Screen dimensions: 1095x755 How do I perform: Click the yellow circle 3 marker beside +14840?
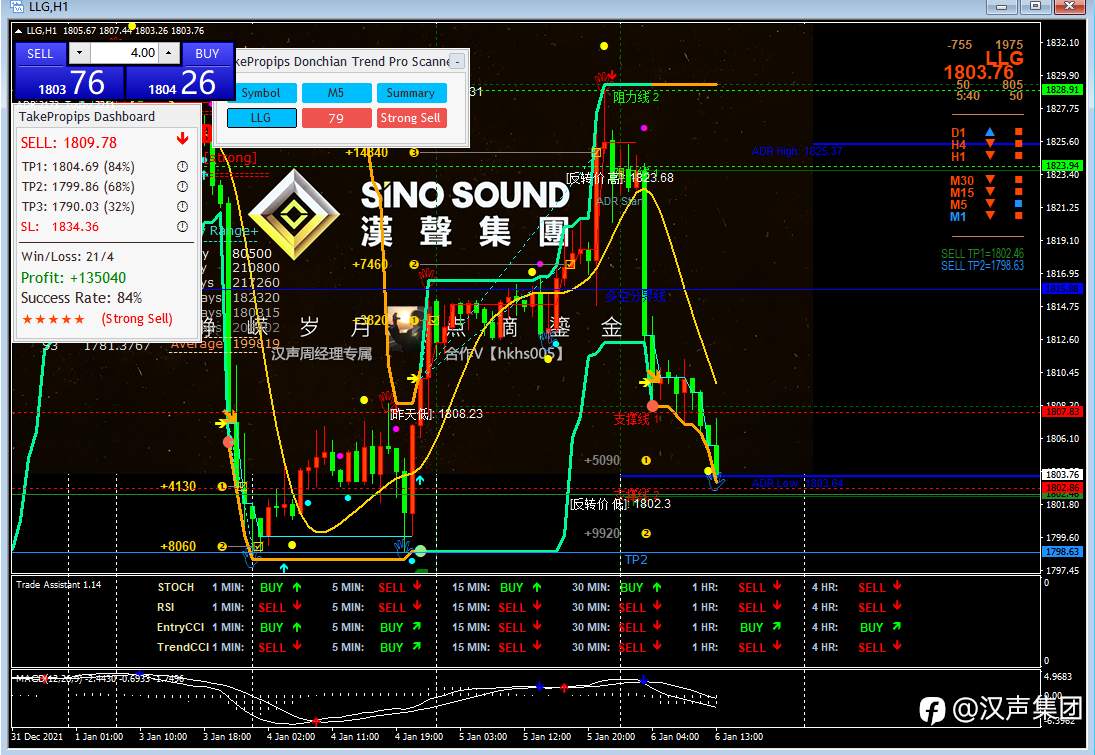coord(414,152)
